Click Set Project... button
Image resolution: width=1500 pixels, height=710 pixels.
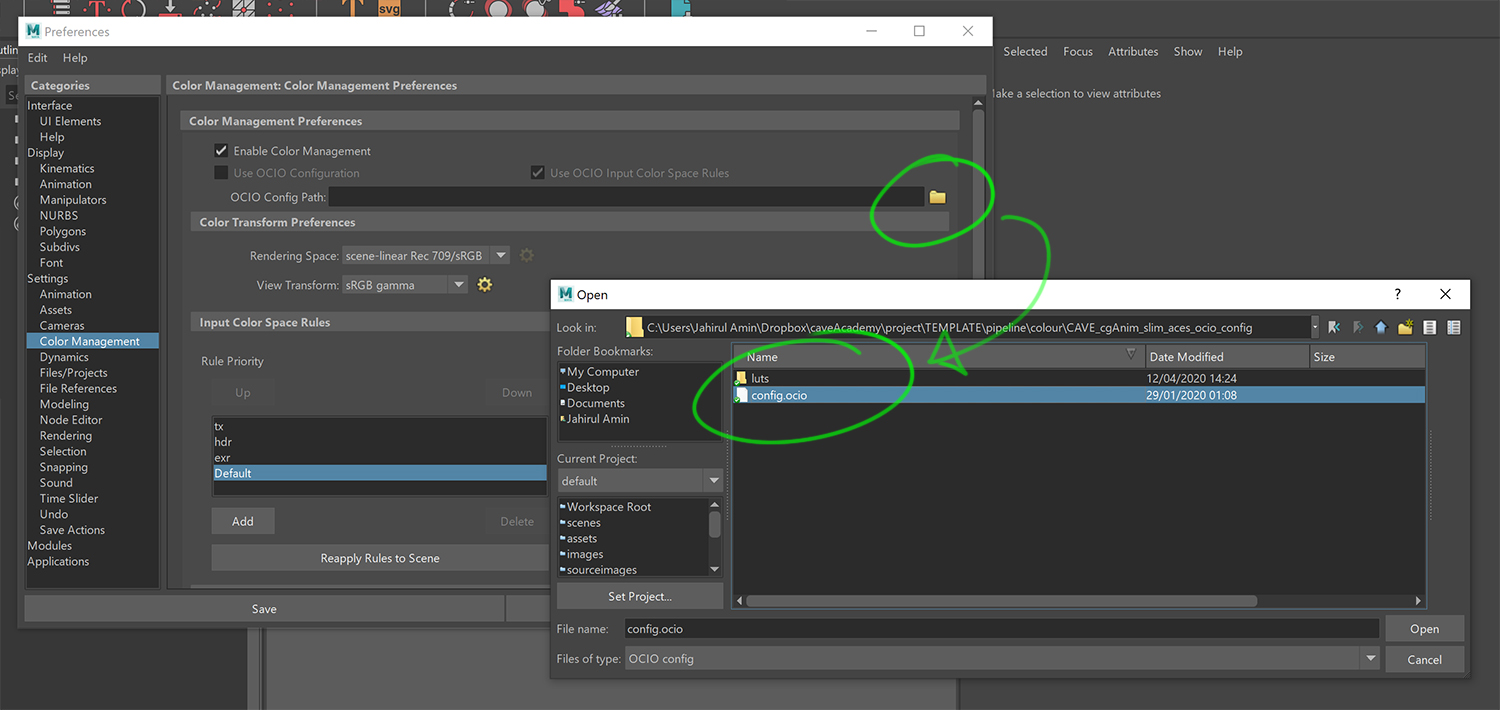pyautogui.click(x=640, y=596)
